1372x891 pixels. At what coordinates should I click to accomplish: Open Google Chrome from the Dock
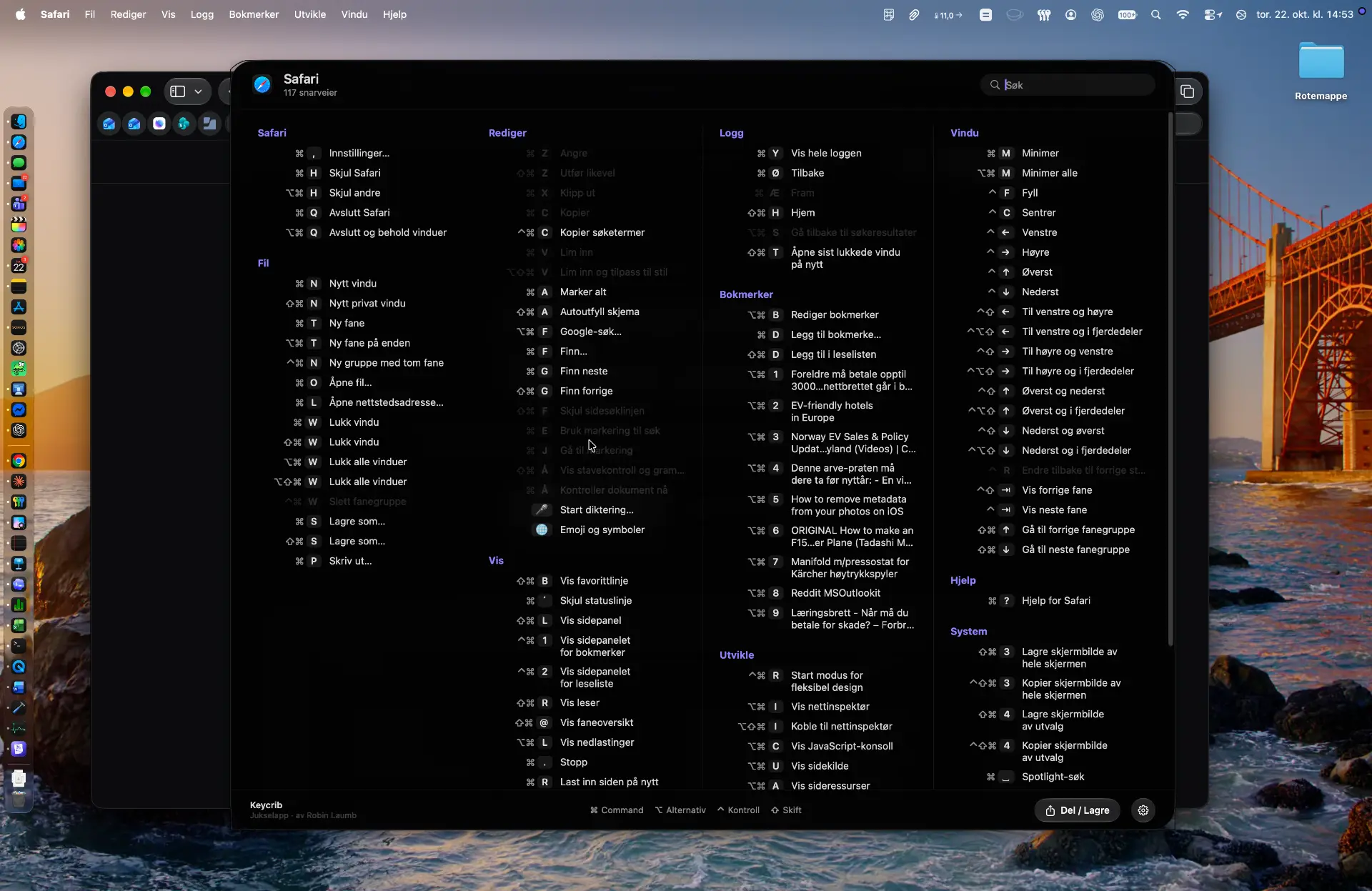(19, 461)
